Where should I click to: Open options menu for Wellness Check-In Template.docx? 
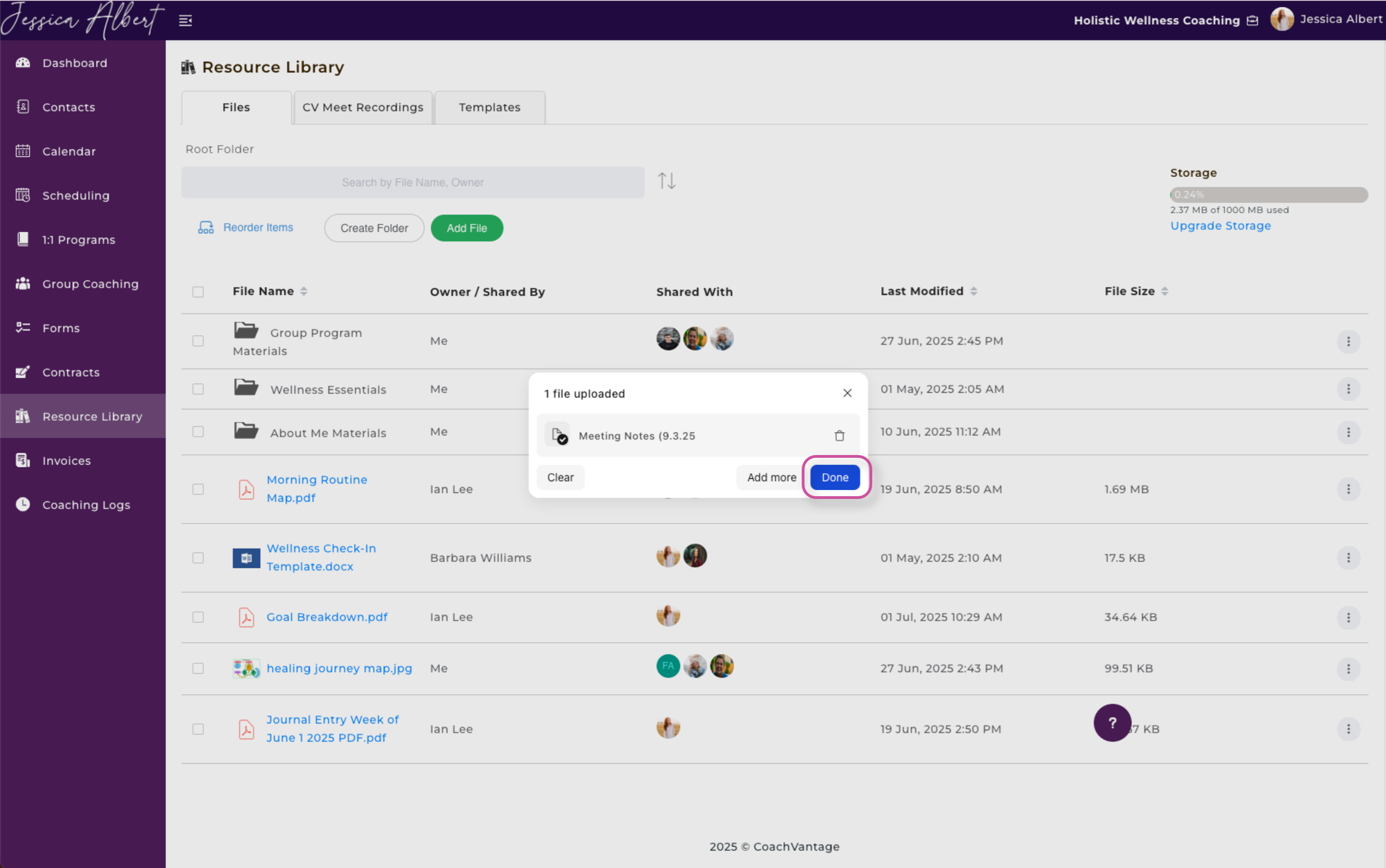tap(1348, 558)
